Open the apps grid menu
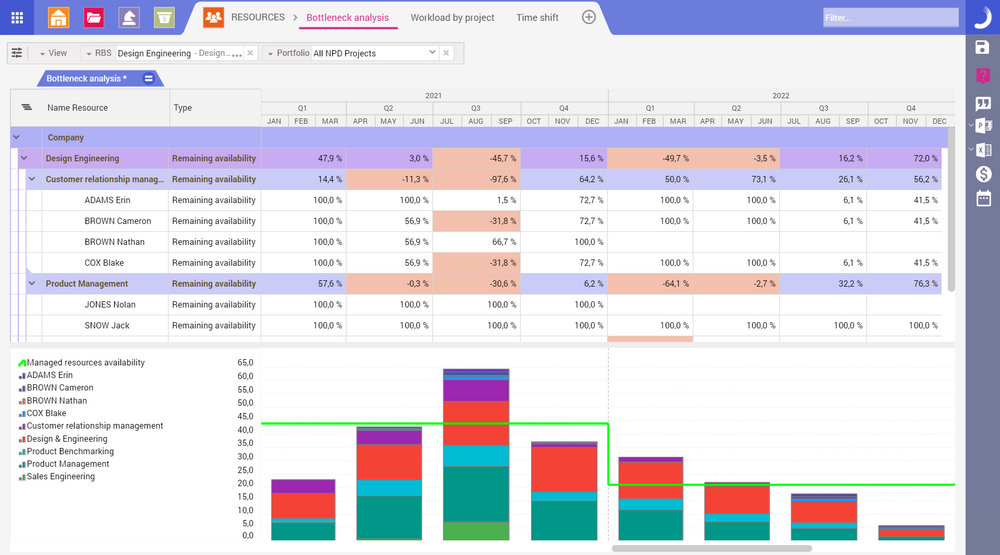1000x555 pixels. 17,17
